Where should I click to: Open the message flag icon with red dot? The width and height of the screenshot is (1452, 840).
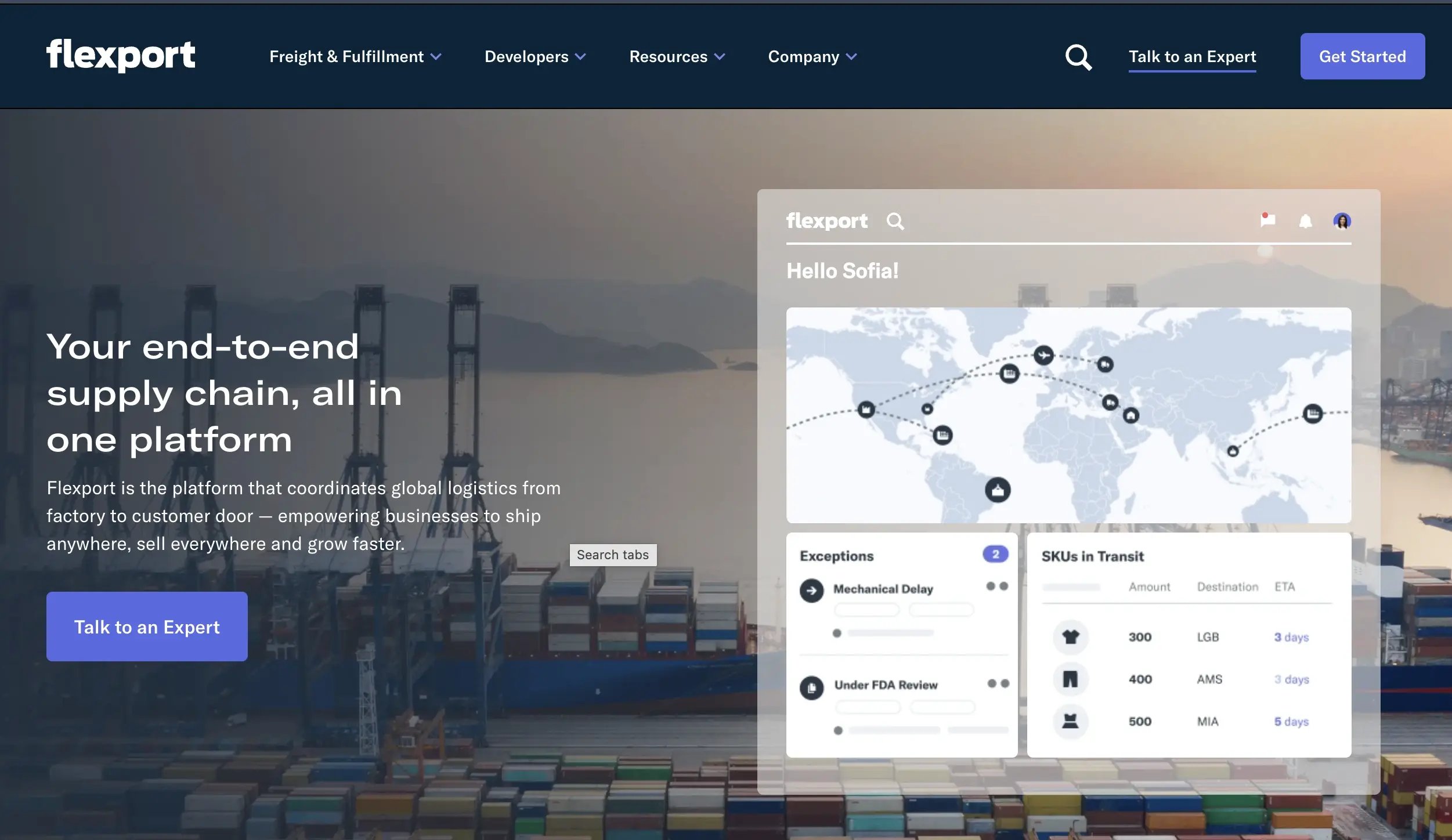click(1267, 220)
